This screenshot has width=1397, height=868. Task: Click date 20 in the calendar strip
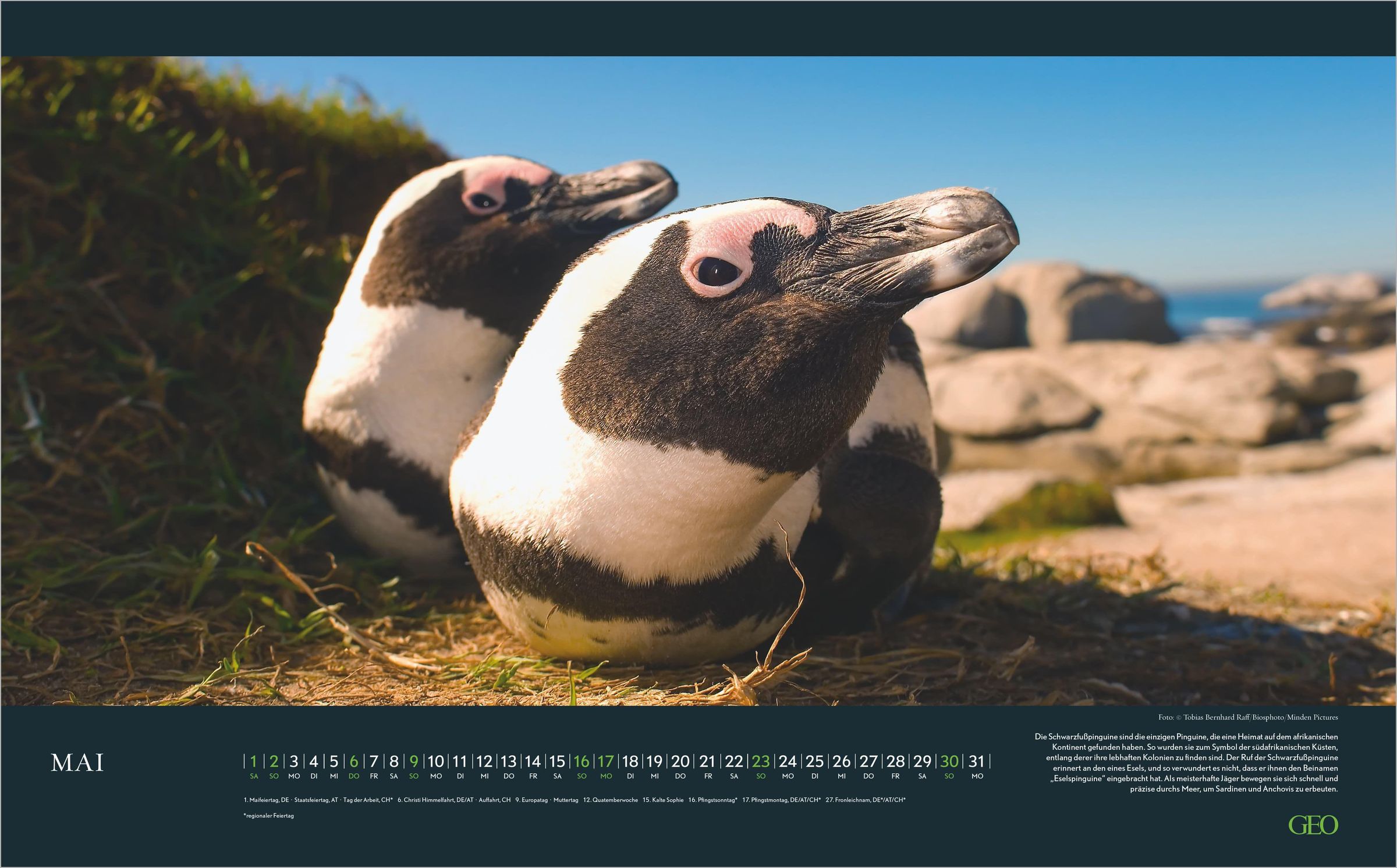(680, 761)
